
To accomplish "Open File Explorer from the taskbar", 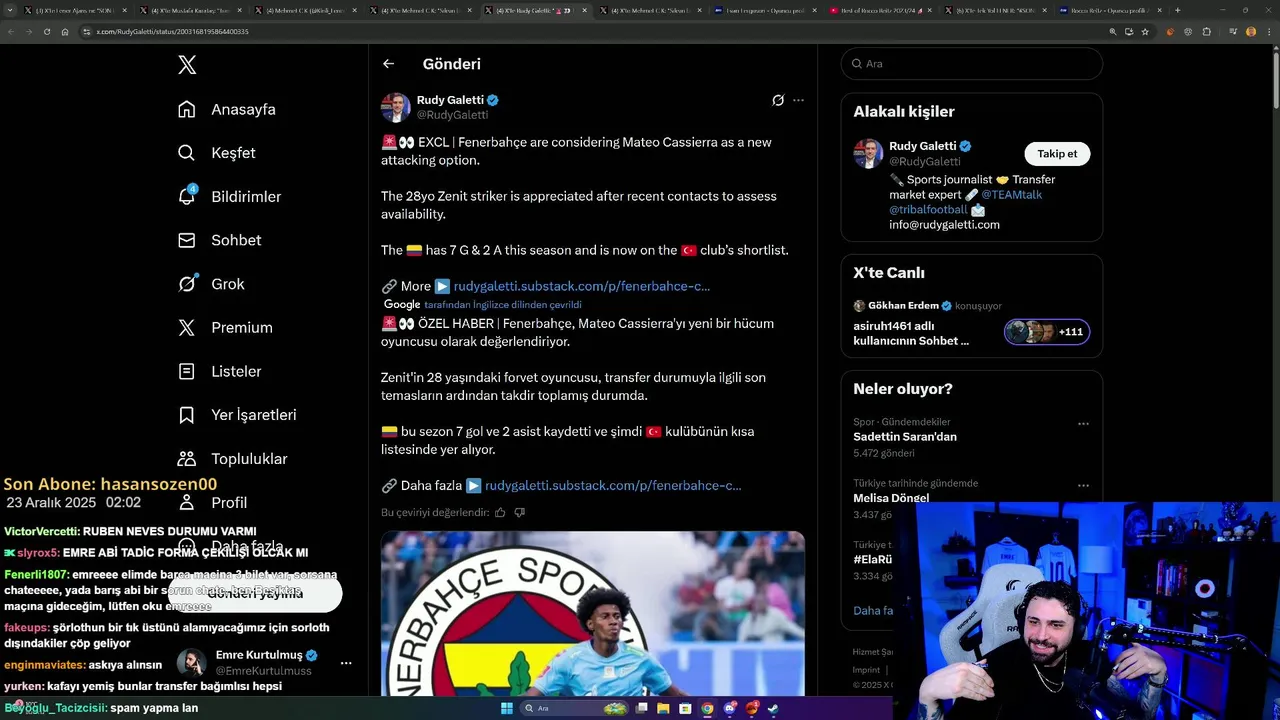I will click(x=663, y=708).
